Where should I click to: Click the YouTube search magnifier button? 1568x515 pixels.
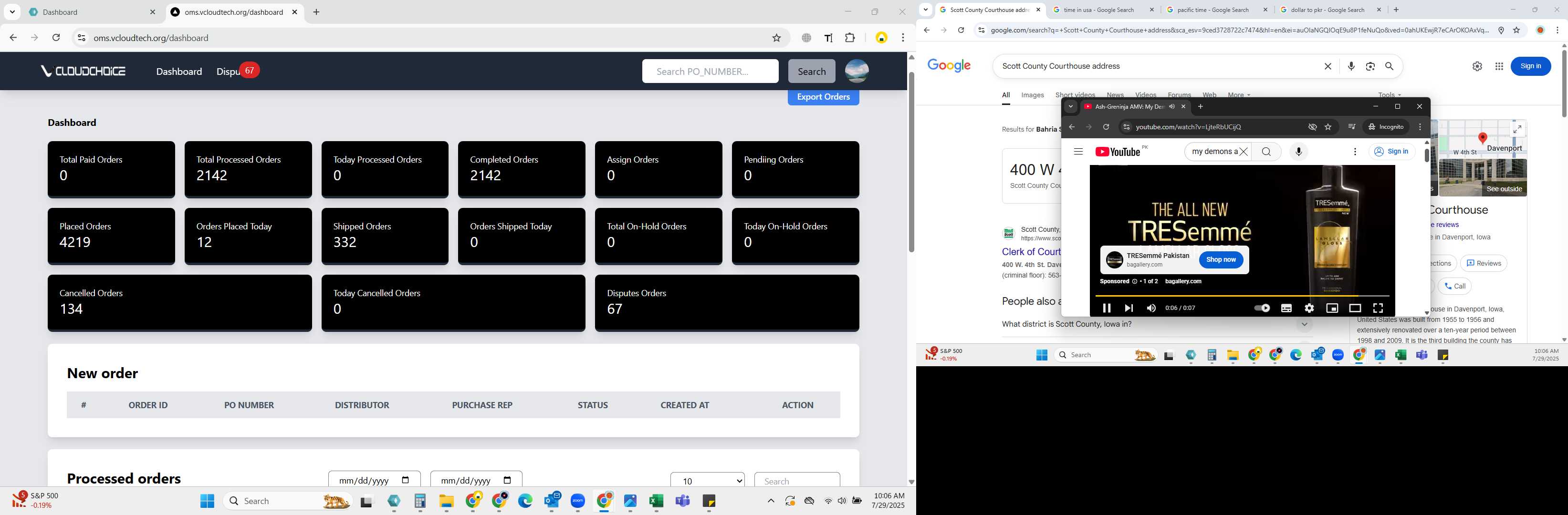[x=1266, y=152]
